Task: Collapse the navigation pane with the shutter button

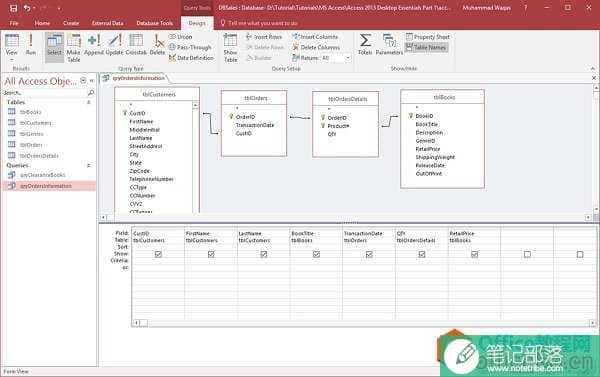Action: [x=92, y=80]
